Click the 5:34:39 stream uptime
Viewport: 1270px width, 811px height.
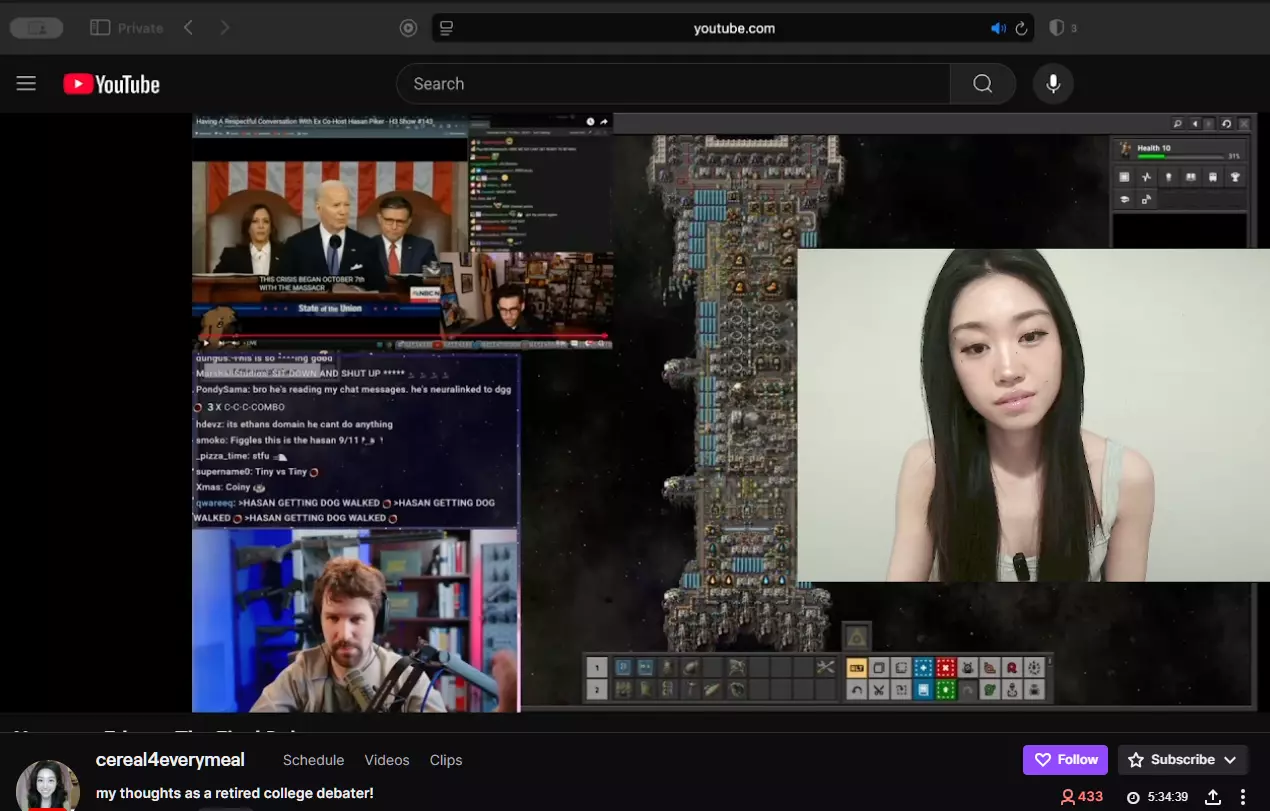(x=1157, y=797)
